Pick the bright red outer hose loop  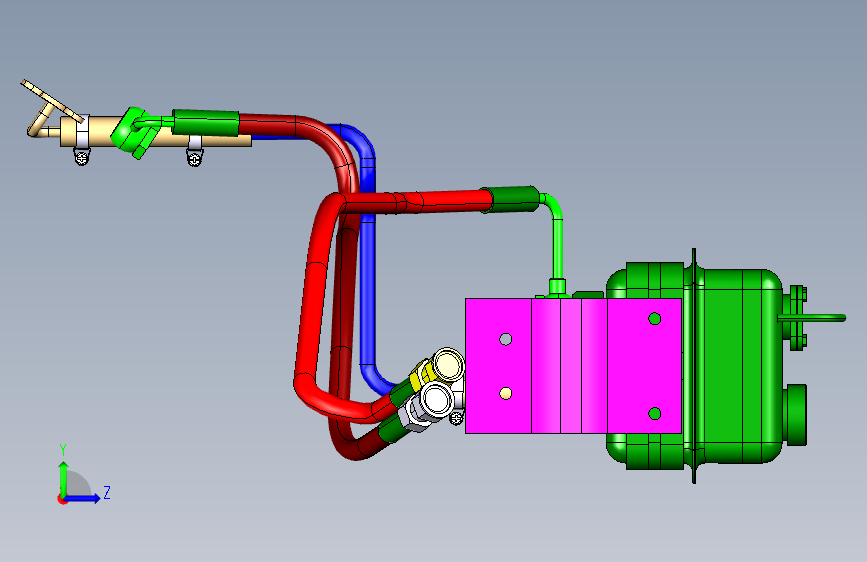point(314,310)
